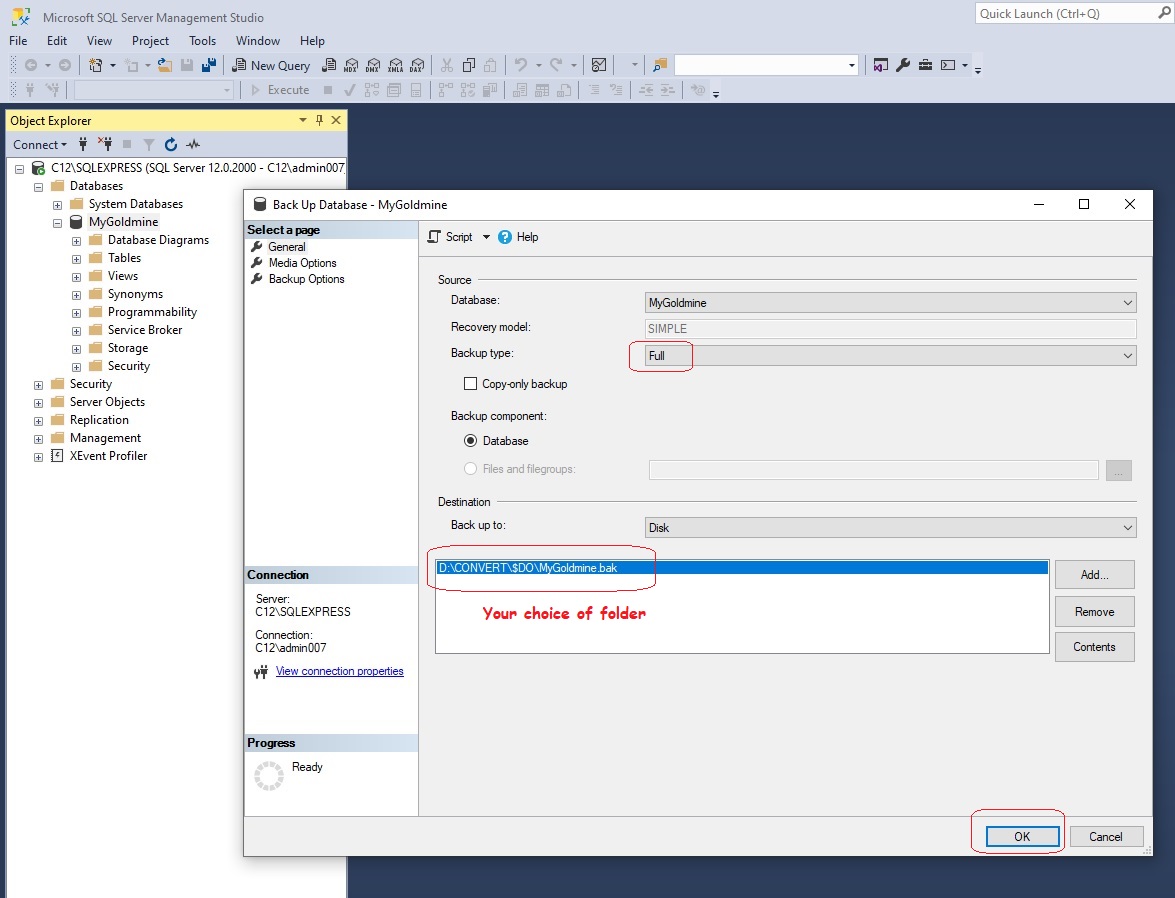The image size is (1175, 898).
Task: Select the XEvent Profiler tree node
Action: coord(108,456)
